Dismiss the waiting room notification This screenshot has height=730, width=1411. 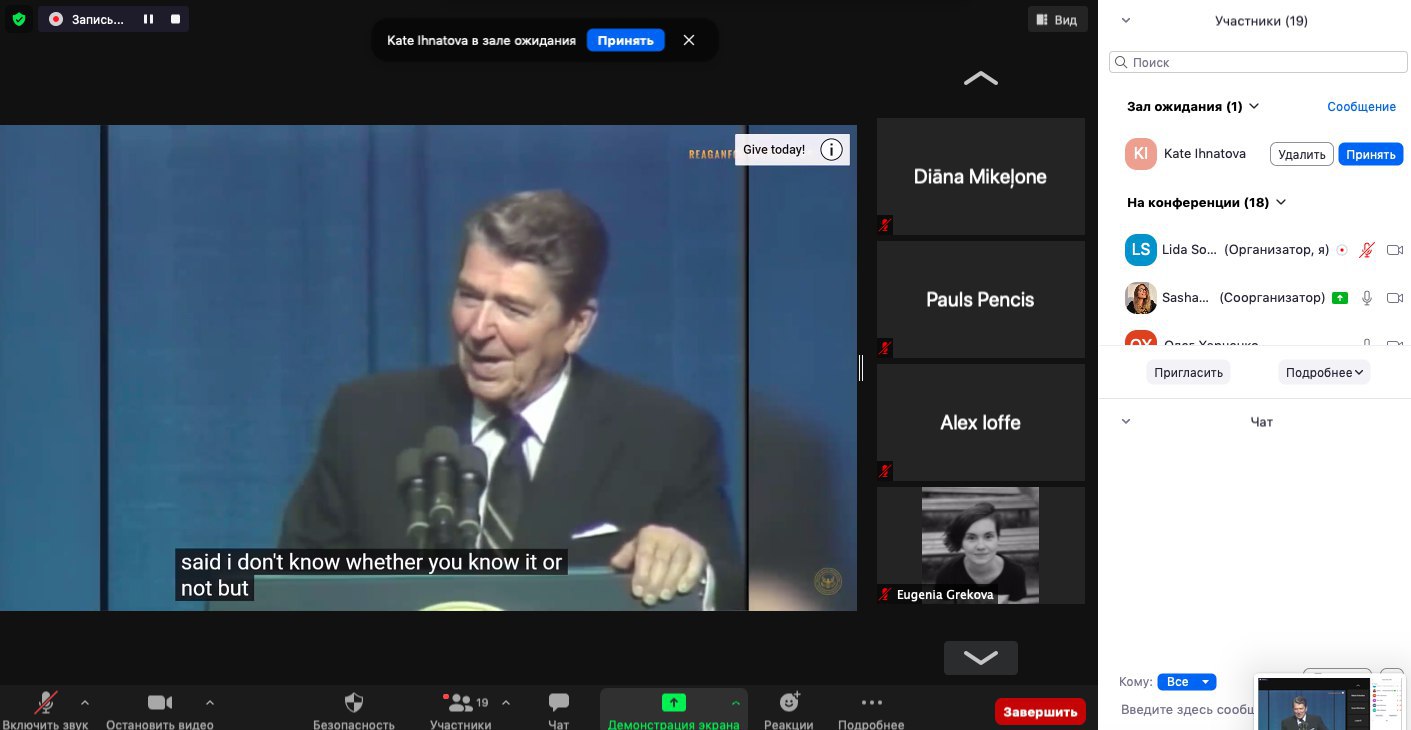pos(689,40)
